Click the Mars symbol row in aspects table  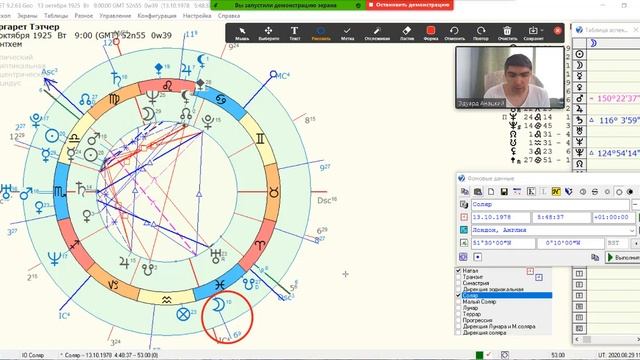click(x=580, y=98)
